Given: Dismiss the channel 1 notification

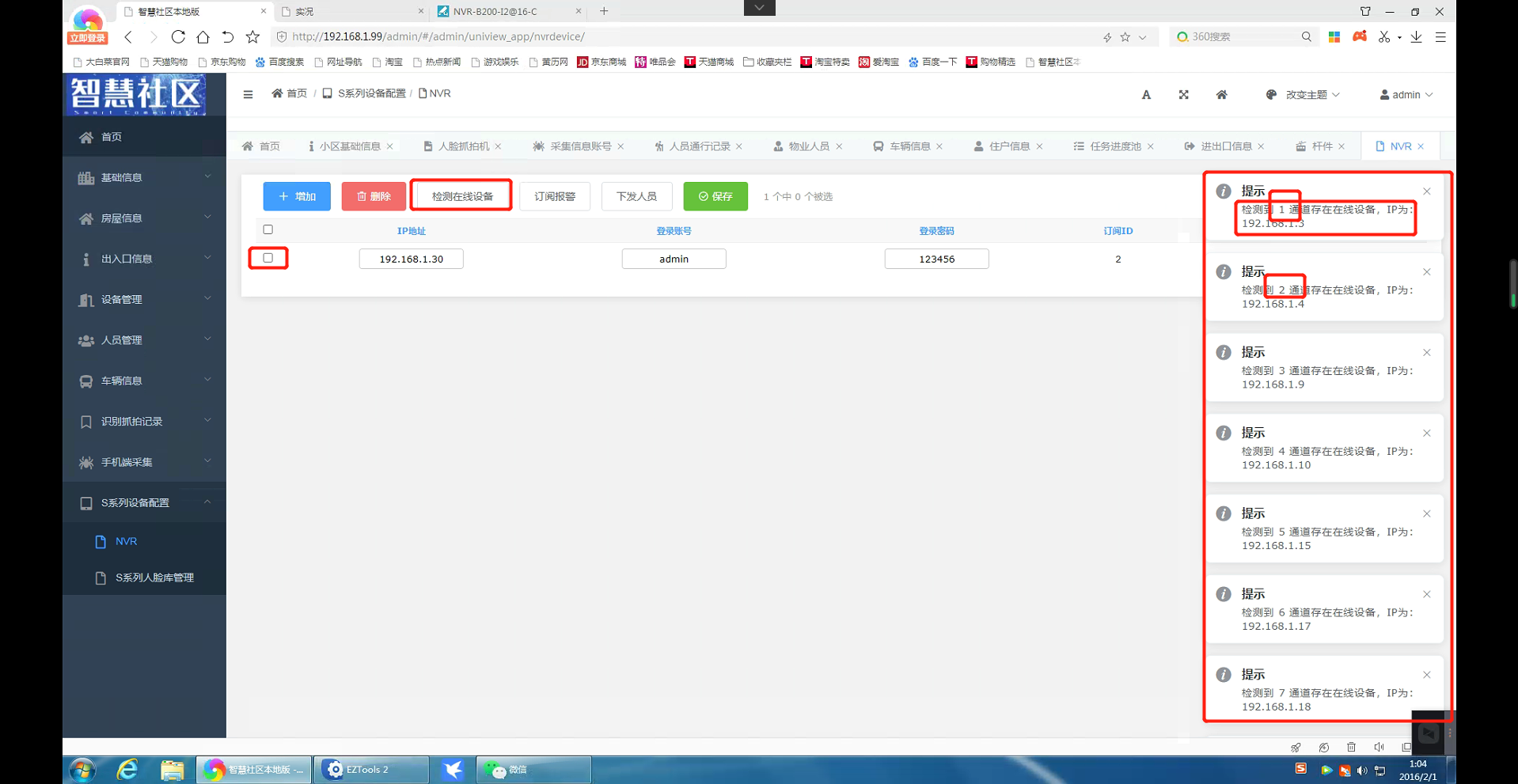Looking at the screenshot, I should 1426,191.
